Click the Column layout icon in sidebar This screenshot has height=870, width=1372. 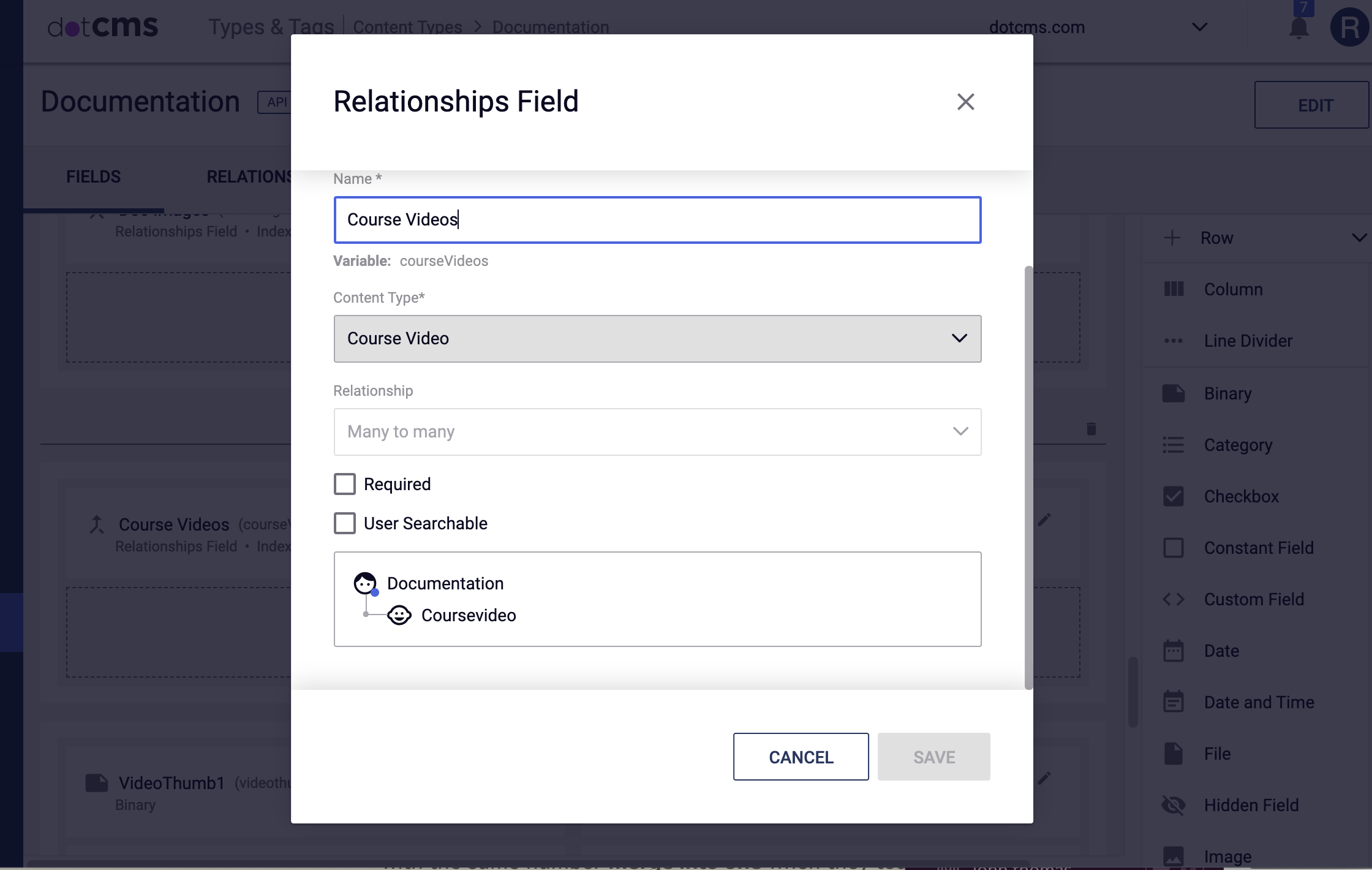click(x=1173, y=288)
